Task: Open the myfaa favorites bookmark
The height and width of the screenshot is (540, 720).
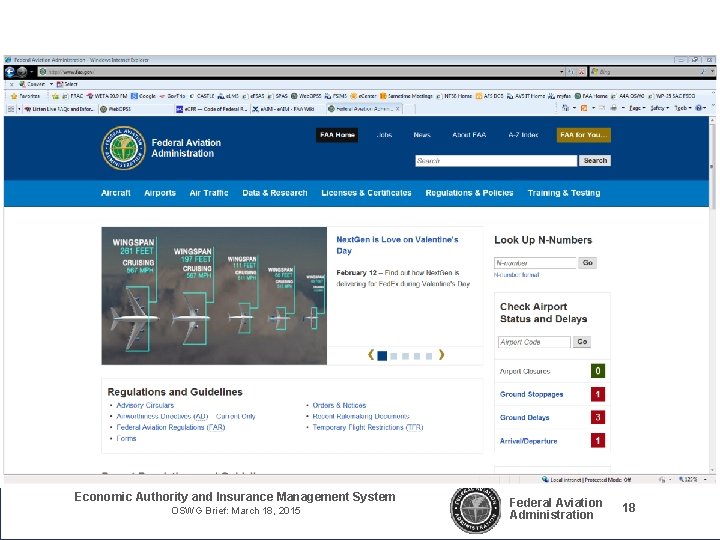Action: pyautogui.click(x=559, y=96)
